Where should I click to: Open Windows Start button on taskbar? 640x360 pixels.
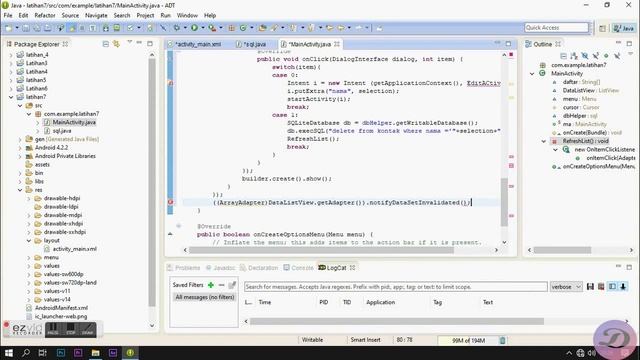[8, 353]
